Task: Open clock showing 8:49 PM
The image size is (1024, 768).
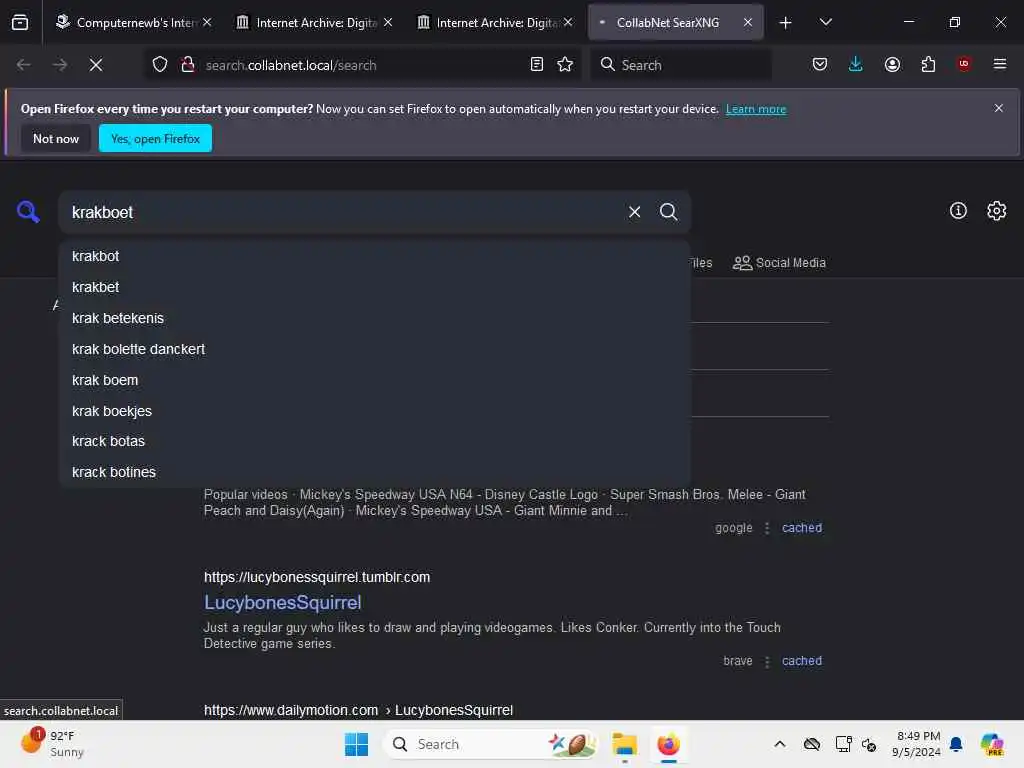Action: click(916, 744)
